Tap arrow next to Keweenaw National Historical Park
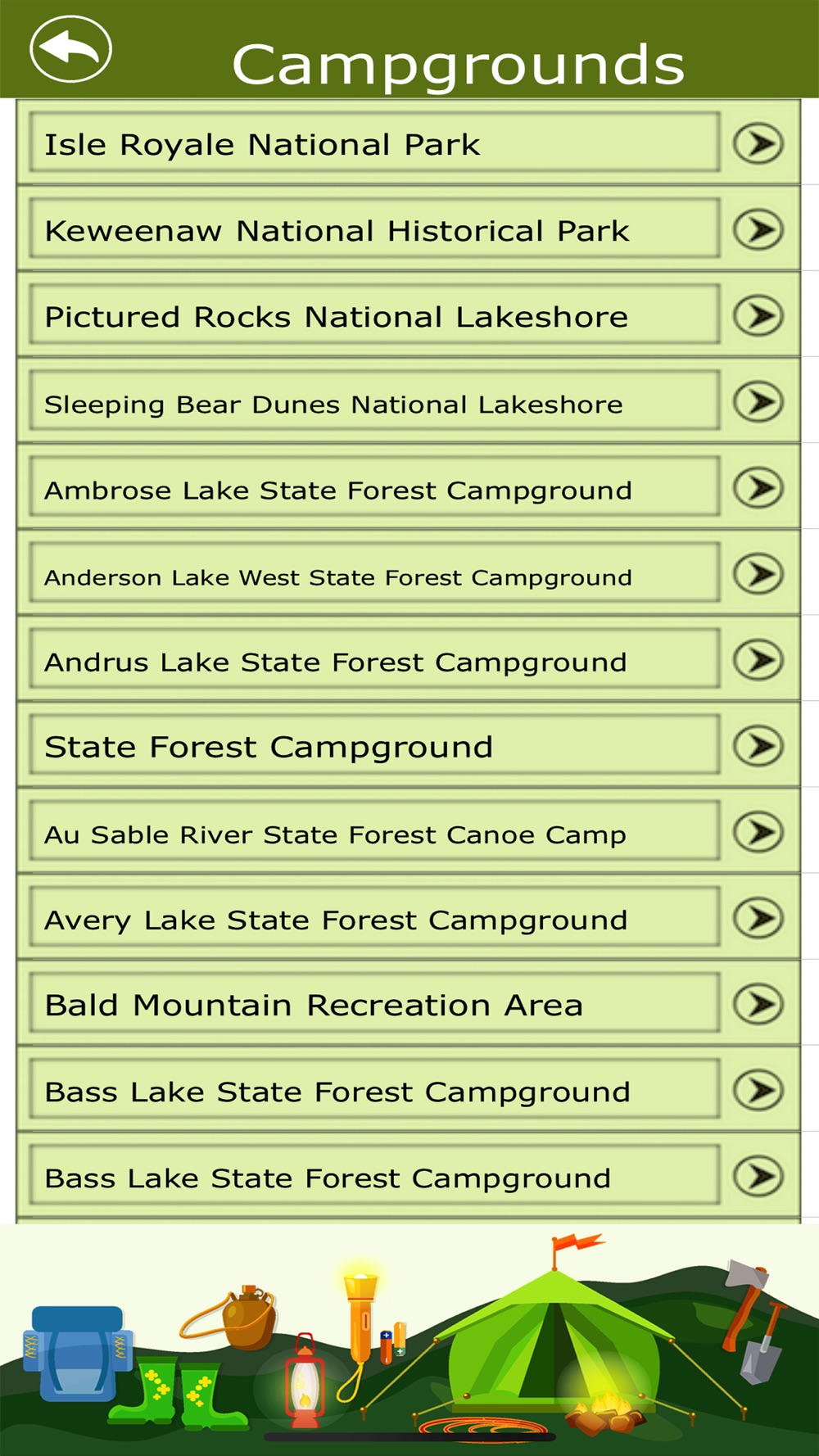The image size is (819, 1456). (758, 230)
